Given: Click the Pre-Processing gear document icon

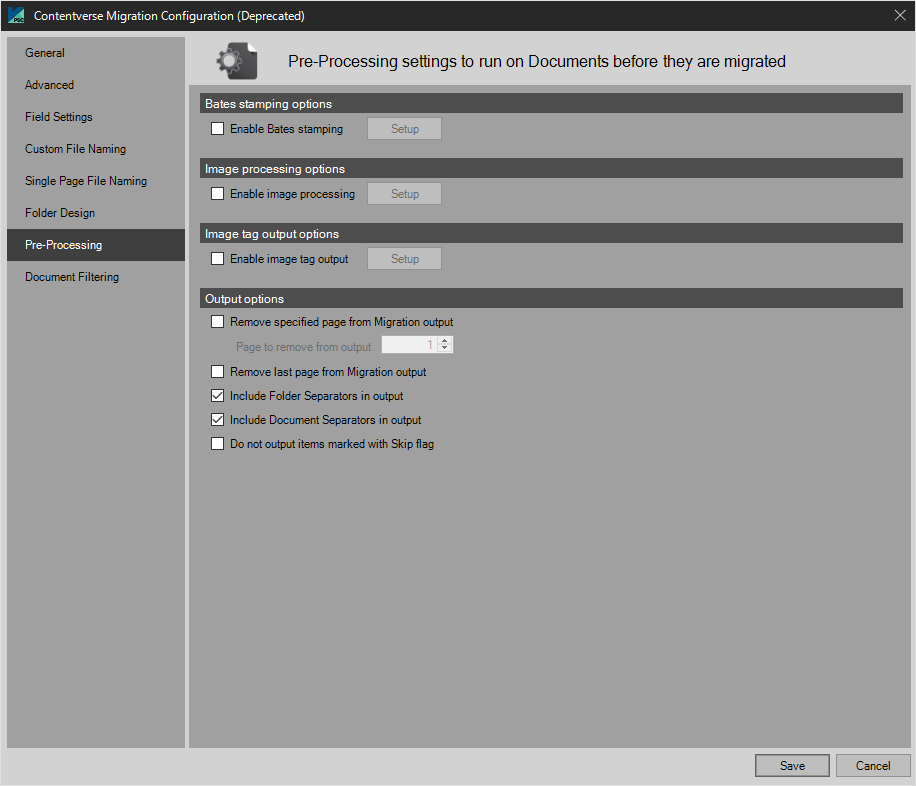Looking at the screenshot, I should 237,61.
